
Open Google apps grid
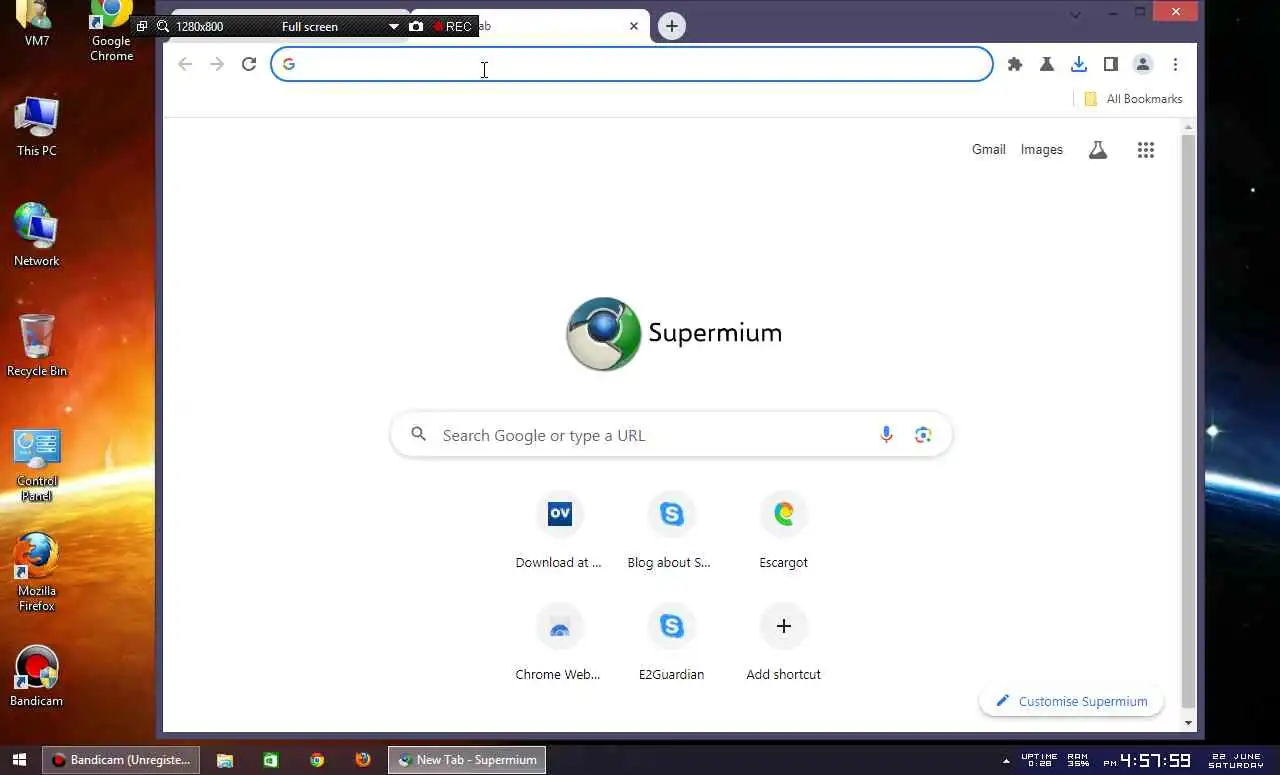(1146, 150)
